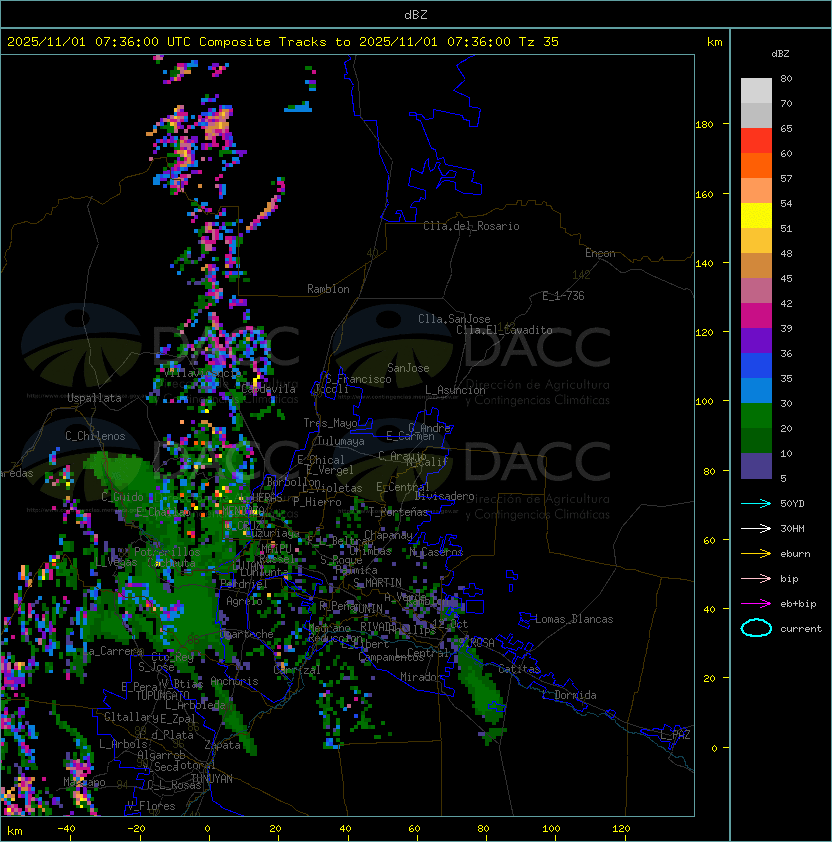Click the N_Caseros map label

[436, 551]
